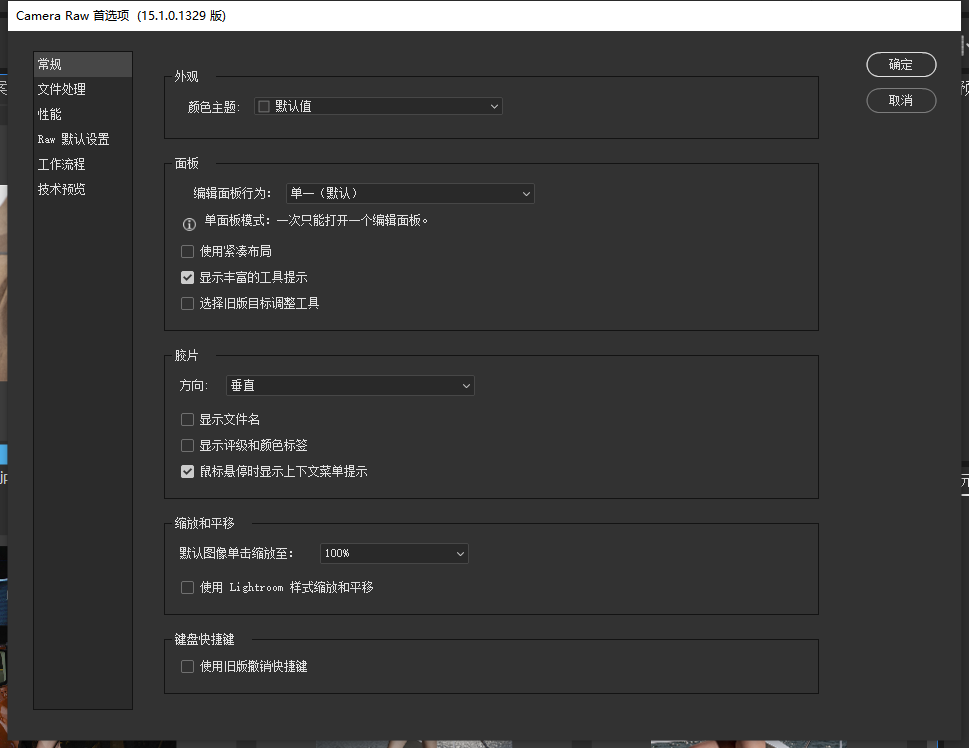Click the 胶片 section heading
This screenshot has height=748, width=969.
click(x=186, y=355)
